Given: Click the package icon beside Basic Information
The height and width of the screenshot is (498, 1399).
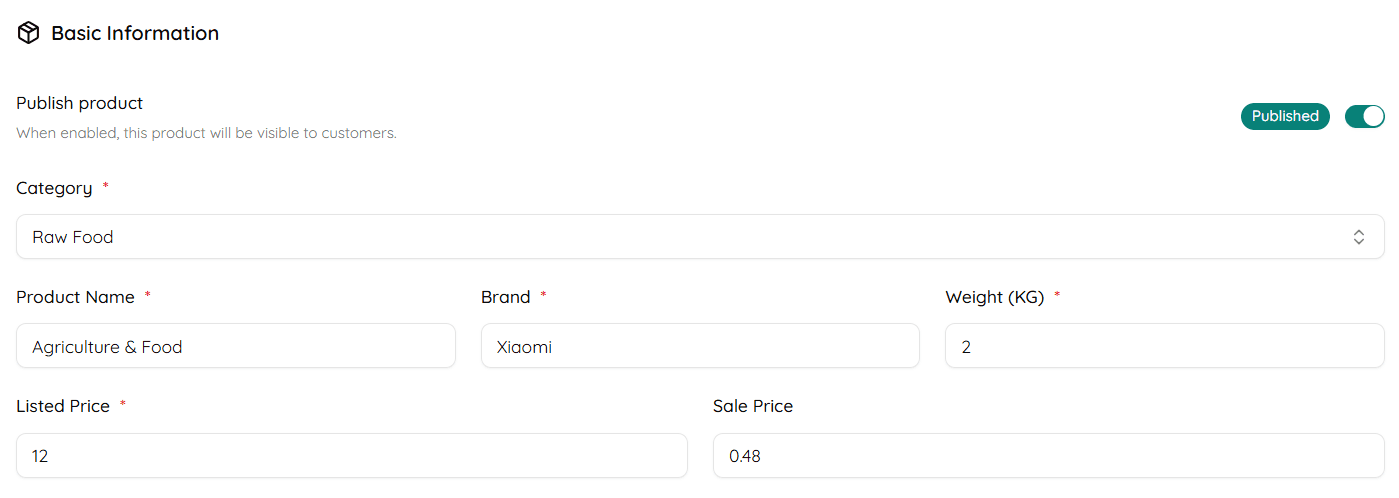Looking at the screenshot, I should pos(28,33).
